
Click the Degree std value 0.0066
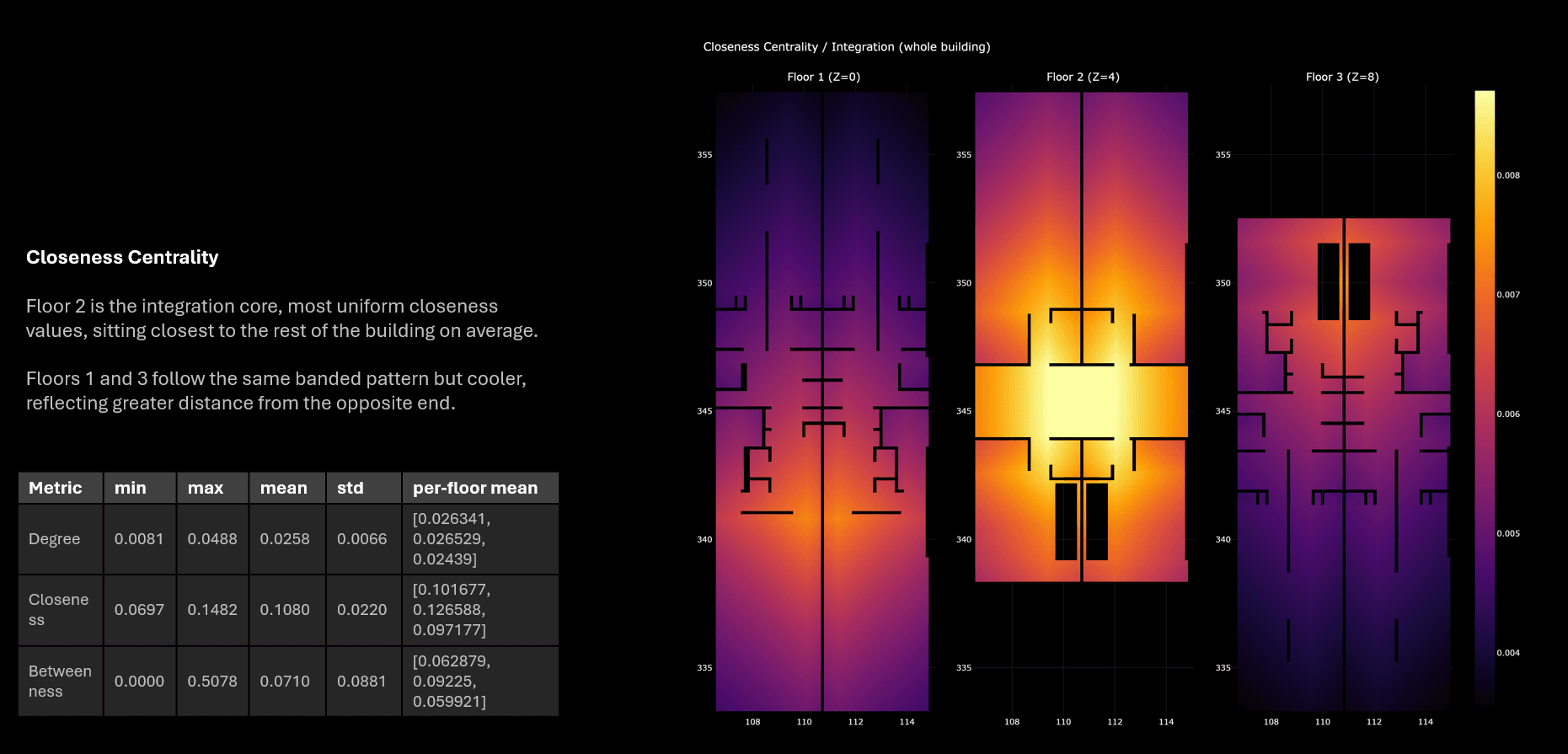tap(363, 539)
